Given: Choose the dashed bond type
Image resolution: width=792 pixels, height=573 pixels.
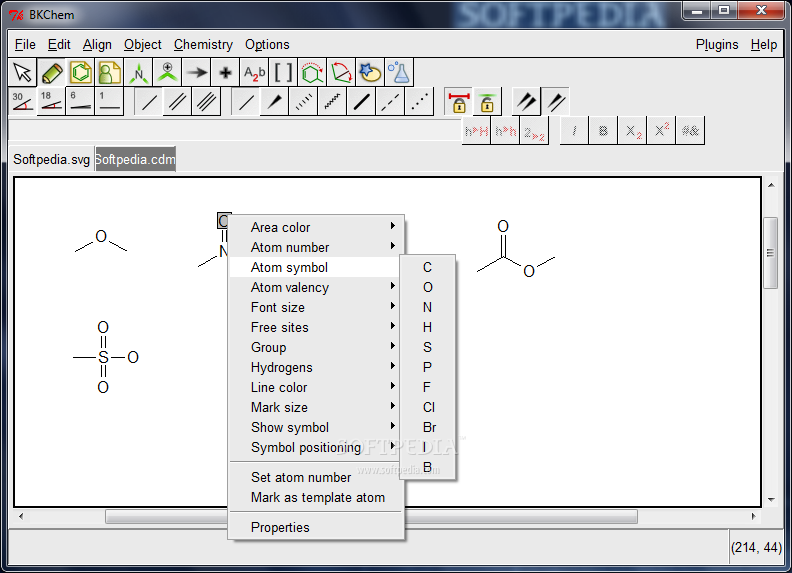Looking at the screenshot, I should coord(390,102).
